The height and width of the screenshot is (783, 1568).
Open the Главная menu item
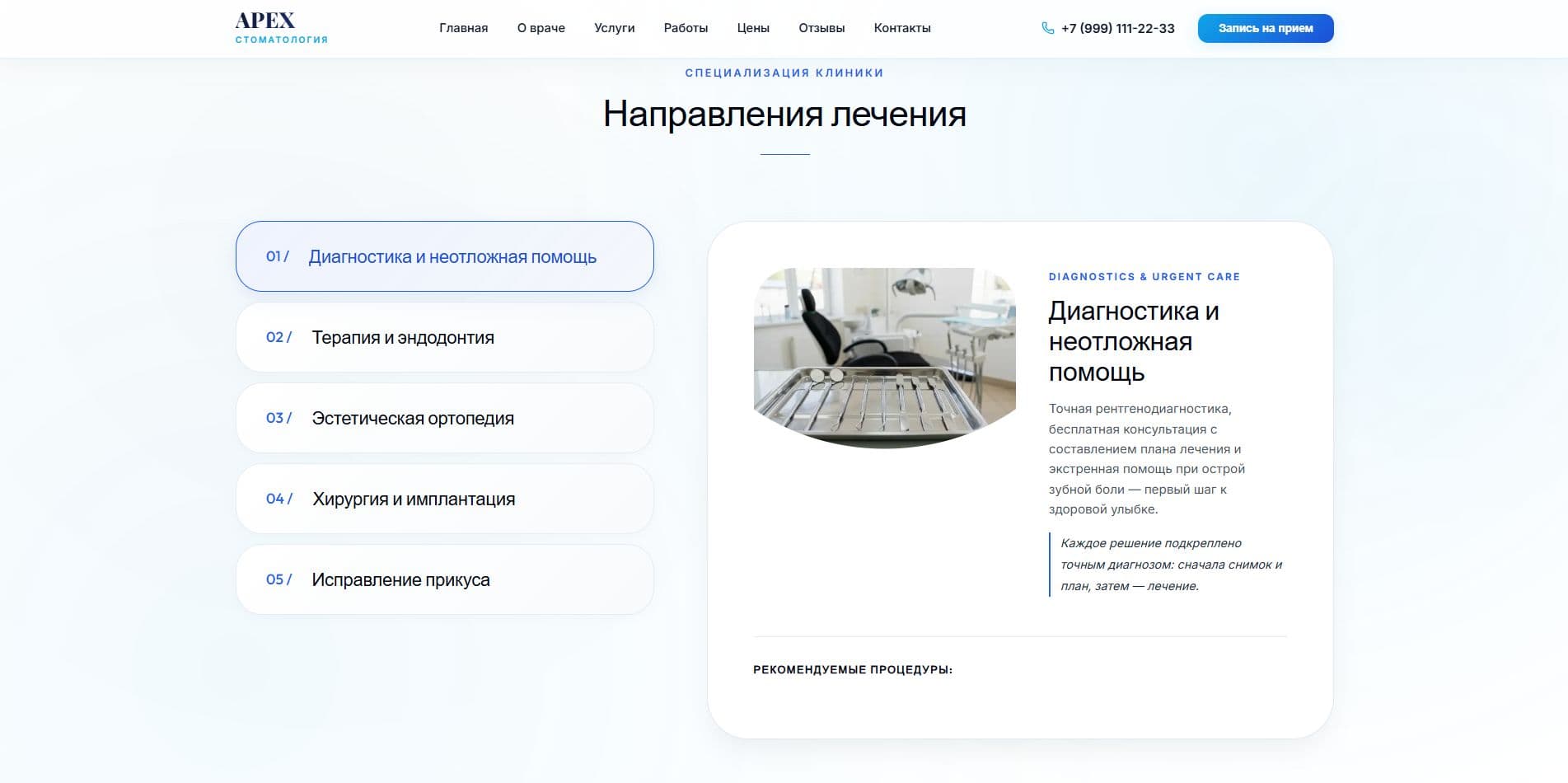[x=463, y=28]
